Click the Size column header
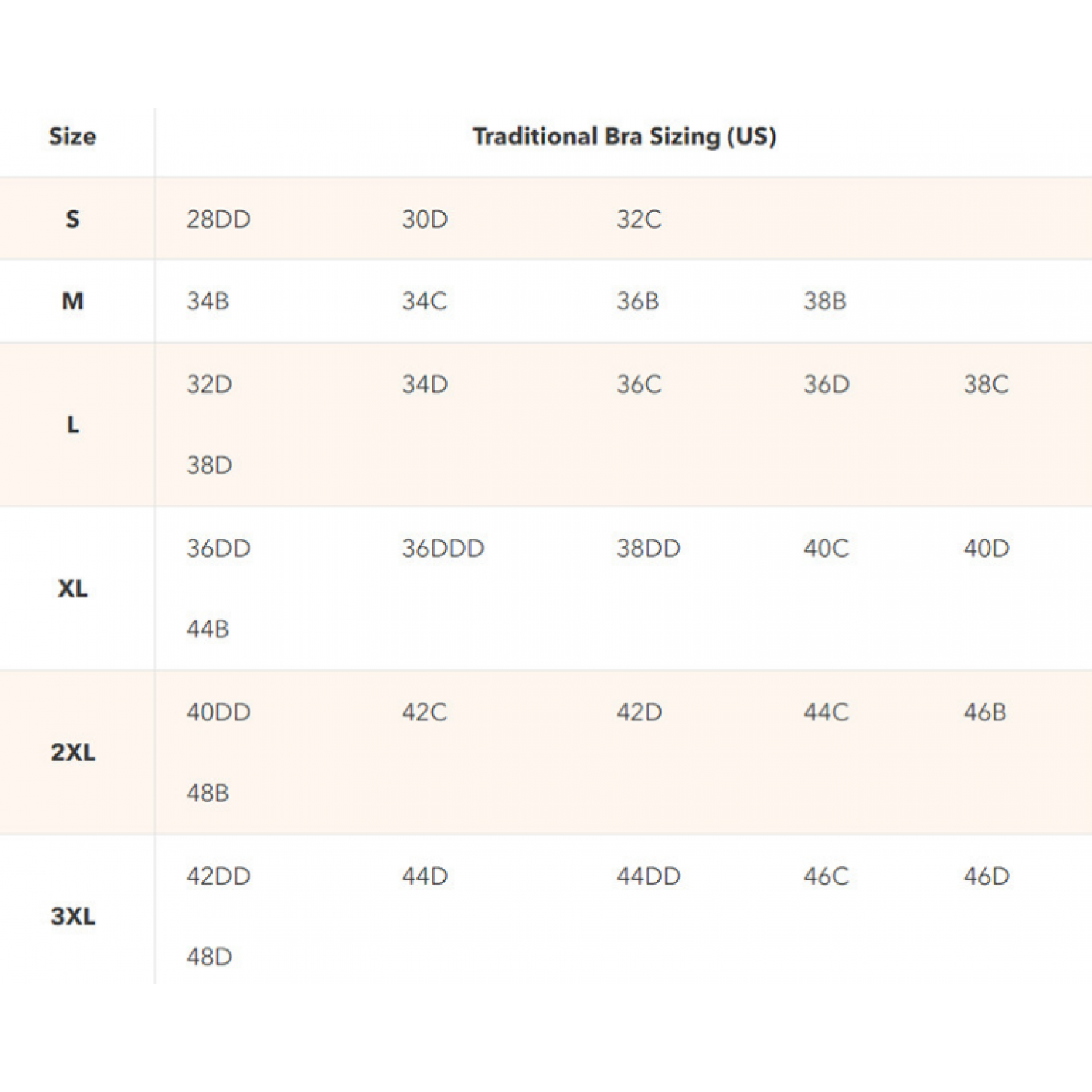Image resolution: width=1092 pixels, height=1092 pixels. pyautogui.click(x=72, y=137)
